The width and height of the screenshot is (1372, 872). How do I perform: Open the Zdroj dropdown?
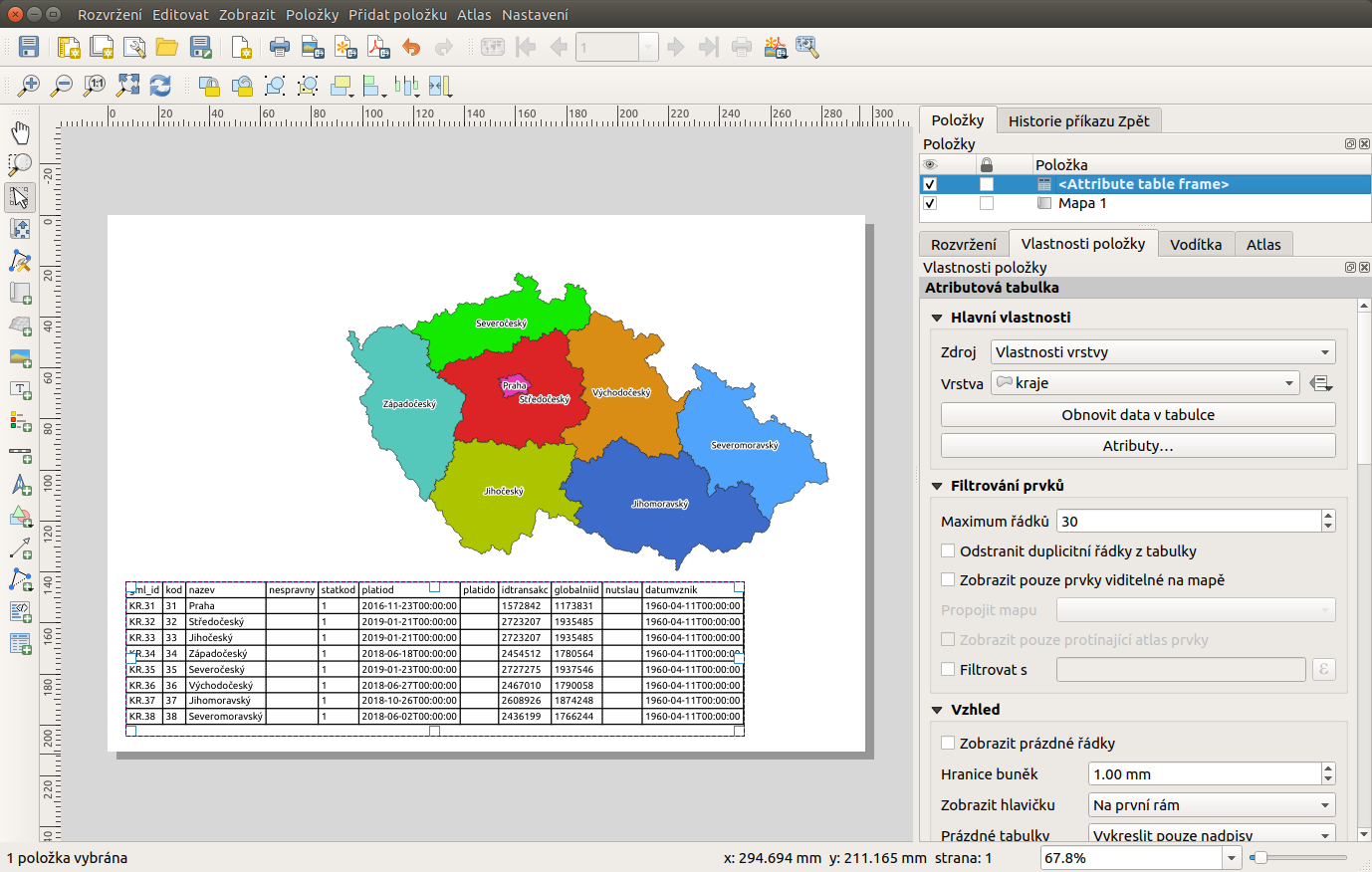coord(1163,352)
